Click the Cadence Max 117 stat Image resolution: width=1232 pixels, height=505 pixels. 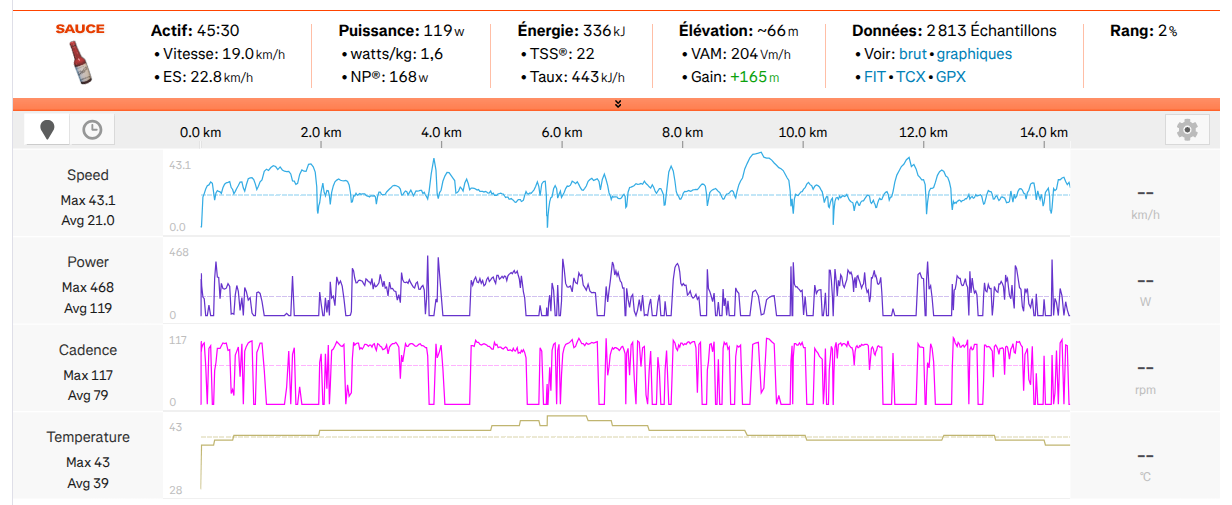pos(88,375)
